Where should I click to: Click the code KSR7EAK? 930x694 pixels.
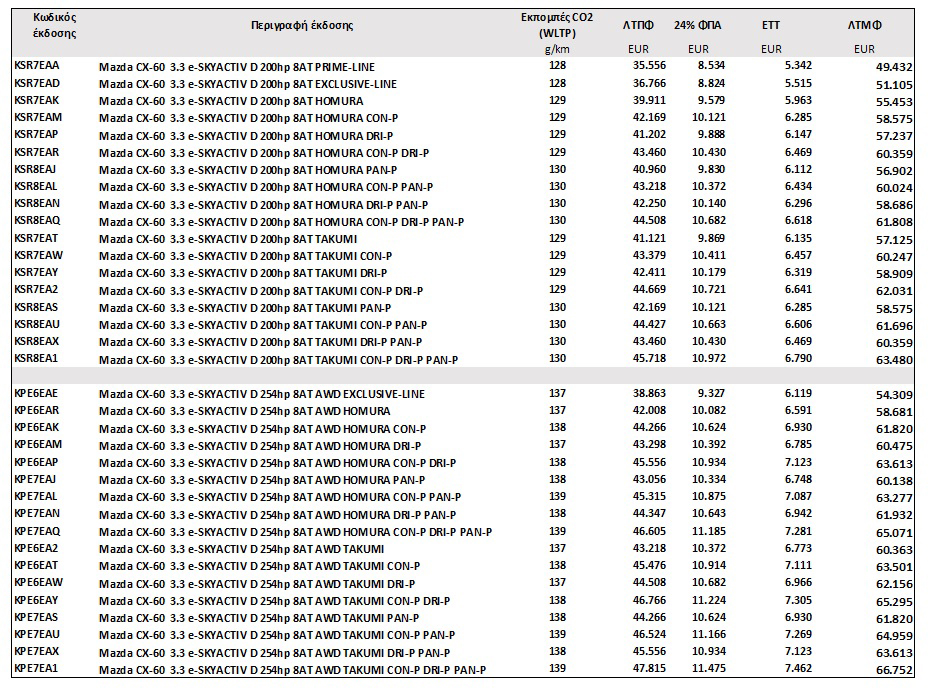(37, 100)
